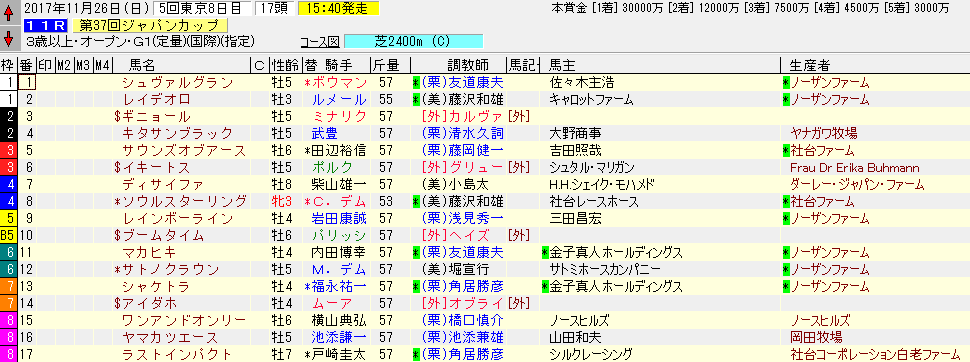970x362 pixels.
Task: Click the 印 mark cell for horse number 1
Action: point(45,83)
